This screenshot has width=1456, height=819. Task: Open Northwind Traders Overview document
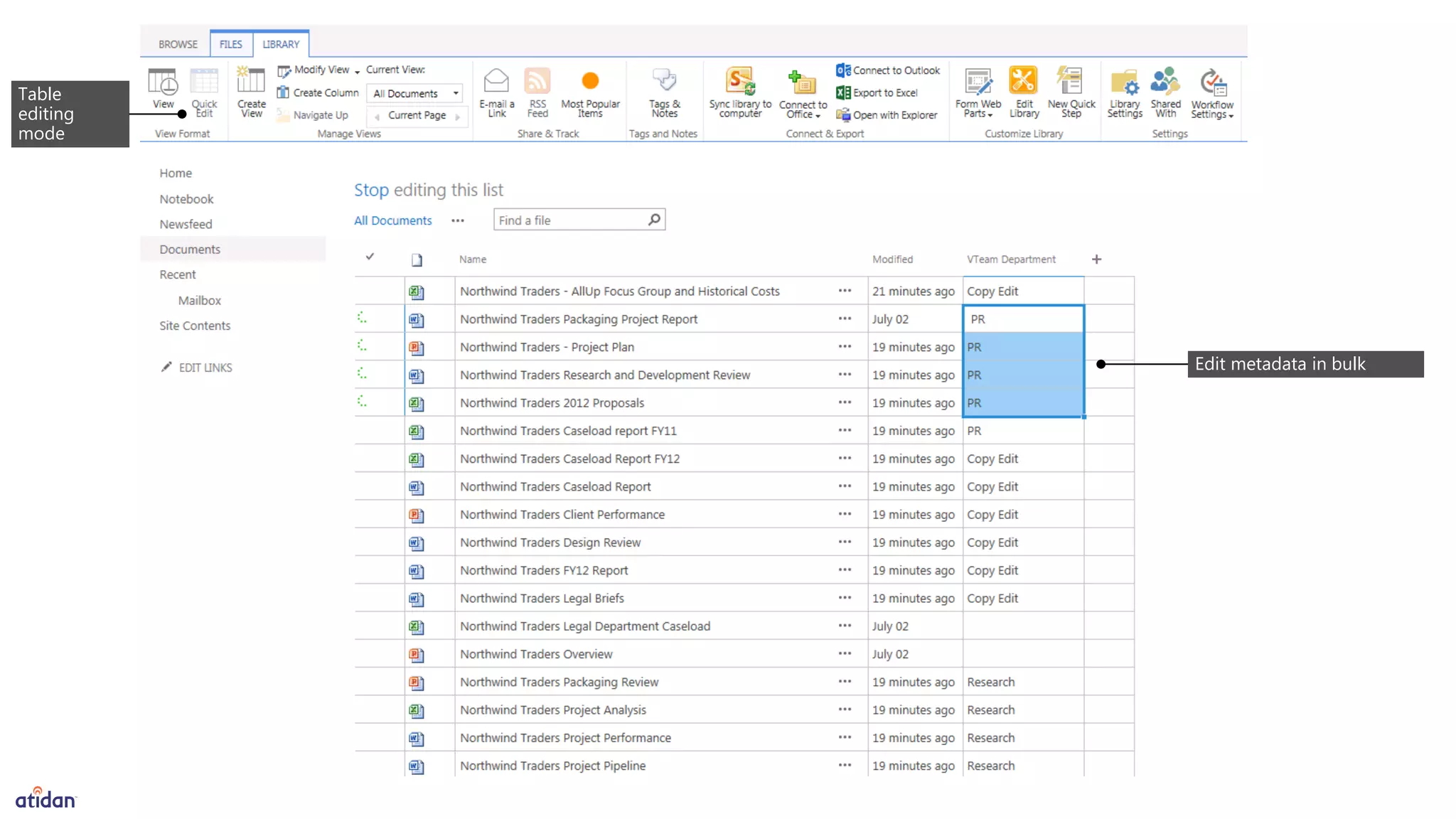click(x=535, y=654)
